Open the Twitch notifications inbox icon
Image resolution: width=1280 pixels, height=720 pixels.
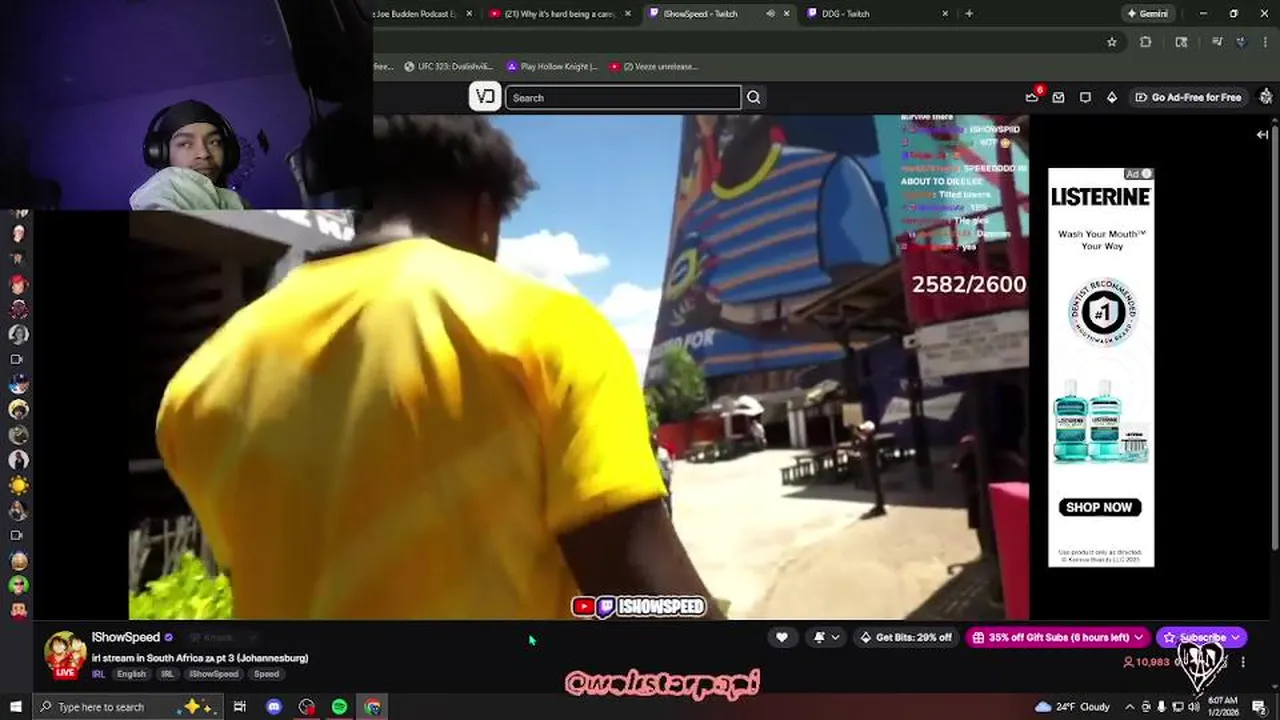[x=1059, y=97]
